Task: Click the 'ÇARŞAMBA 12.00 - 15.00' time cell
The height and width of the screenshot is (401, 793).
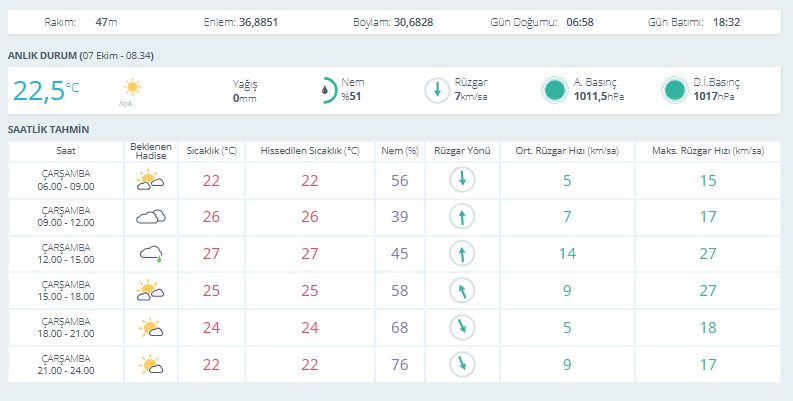Action: point(66,253)
